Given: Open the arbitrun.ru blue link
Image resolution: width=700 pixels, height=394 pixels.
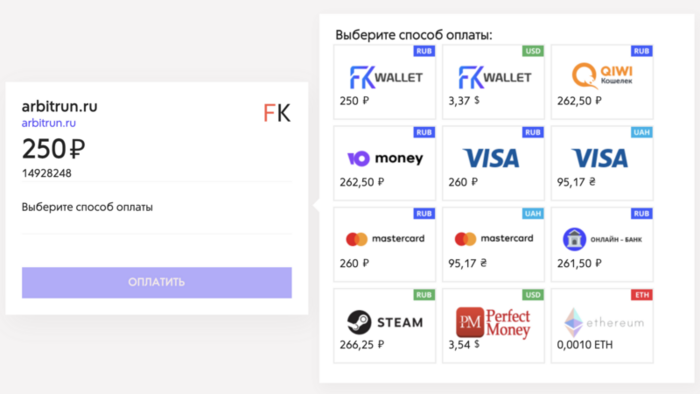Looking at the screenshot, I should click(49, 123).
